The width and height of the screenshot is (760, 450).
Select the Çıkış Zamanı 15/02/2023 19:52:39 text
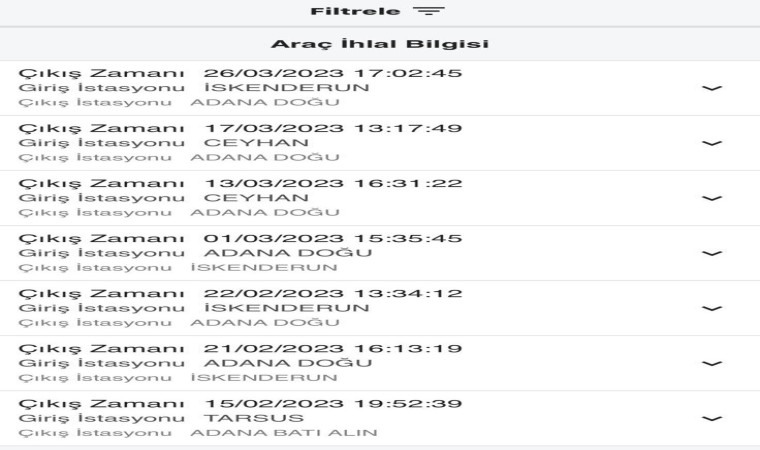240,403
